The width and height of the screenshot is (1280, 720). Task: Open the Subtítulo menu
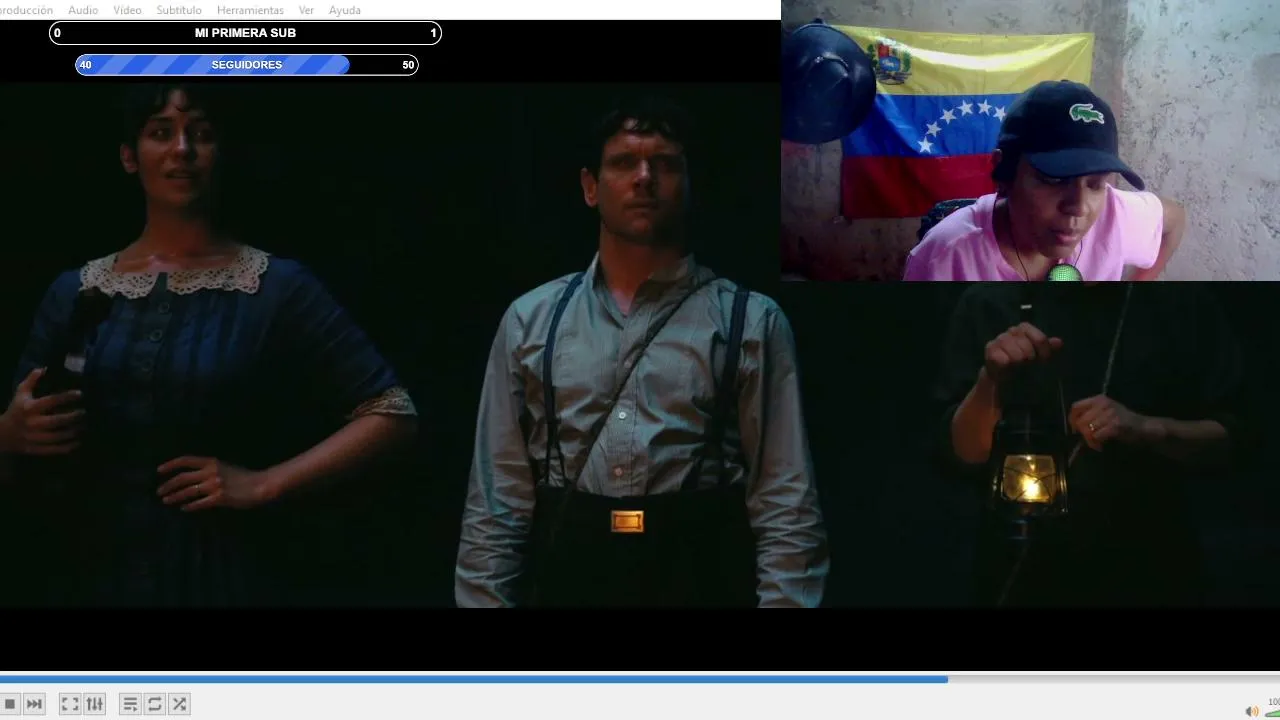(x=179, y=10)
